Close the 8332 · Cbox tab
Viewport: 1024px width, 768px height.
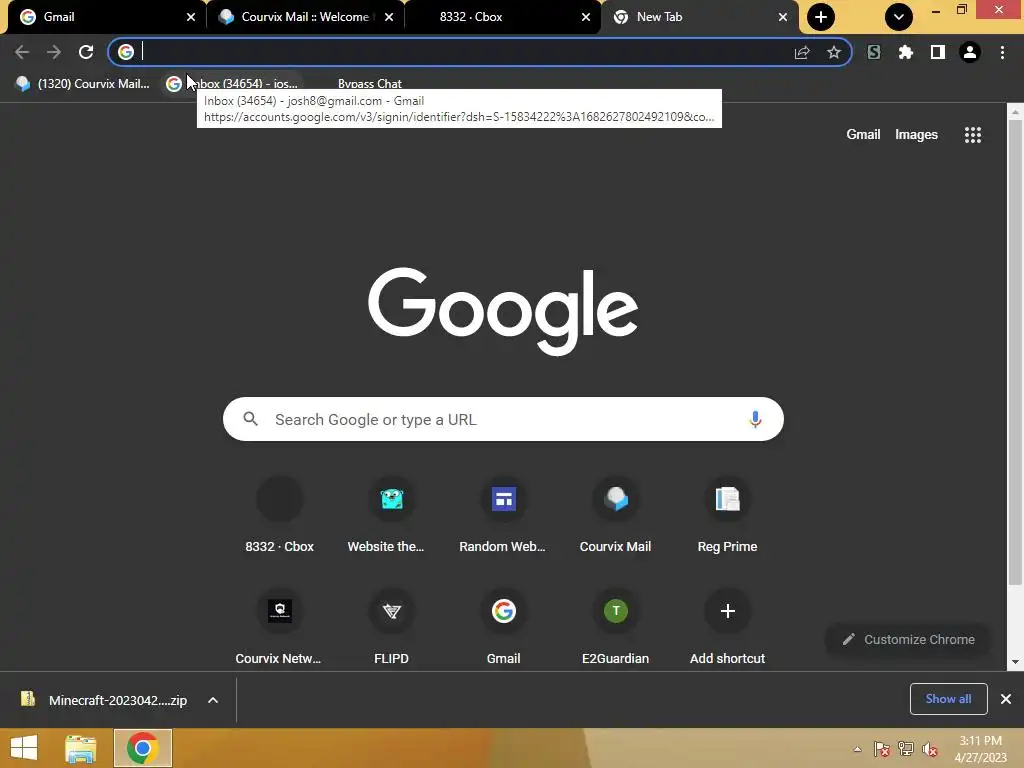point(586,17)
